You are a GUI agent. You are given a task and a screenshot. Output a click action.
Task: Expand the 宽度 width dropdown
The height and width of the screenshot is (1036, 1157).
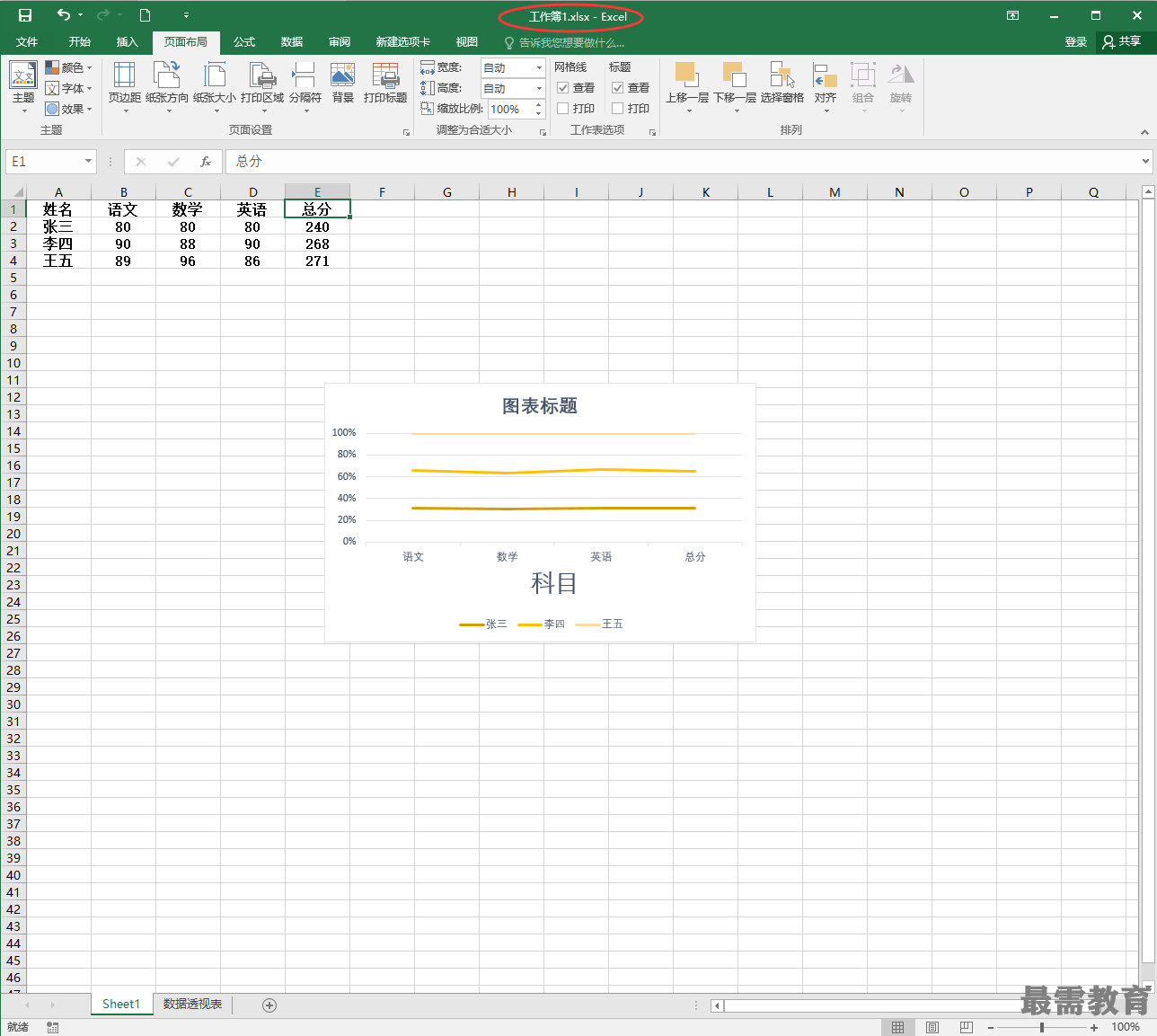coord(539,67)
